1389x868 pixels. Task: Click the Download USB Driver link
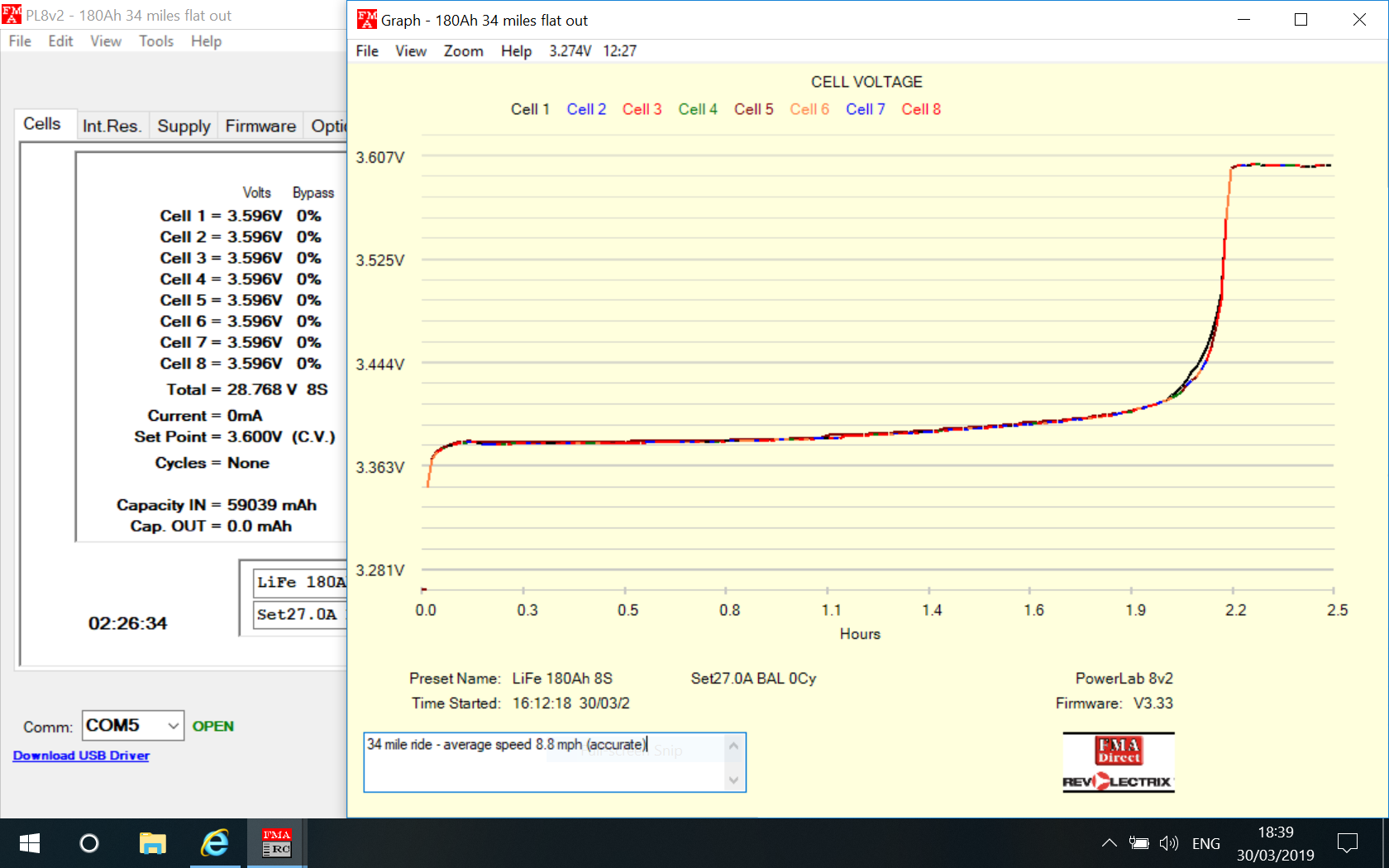(x=81, y=756)
